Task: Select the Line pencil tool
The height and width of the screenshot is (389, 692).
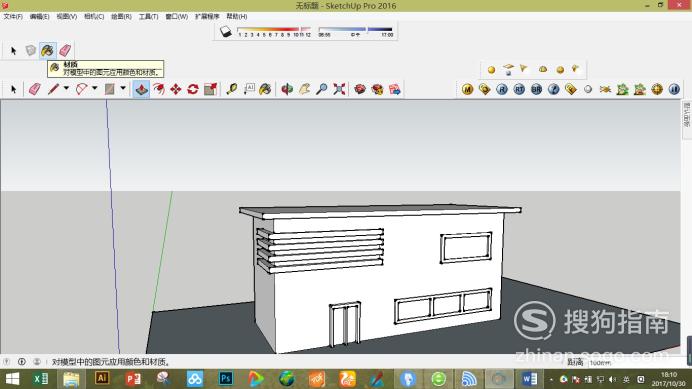Action: click(53, 89)
